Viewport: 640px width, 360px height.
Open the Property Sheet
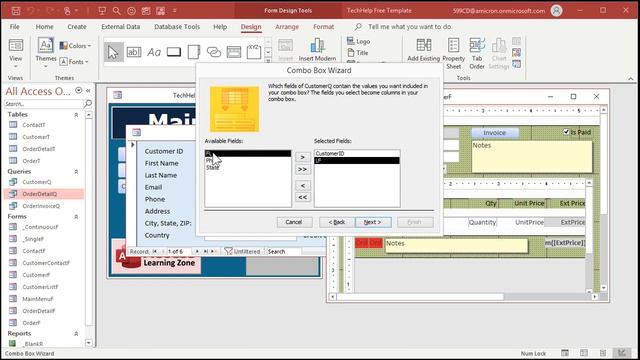(x=453, y=53)
